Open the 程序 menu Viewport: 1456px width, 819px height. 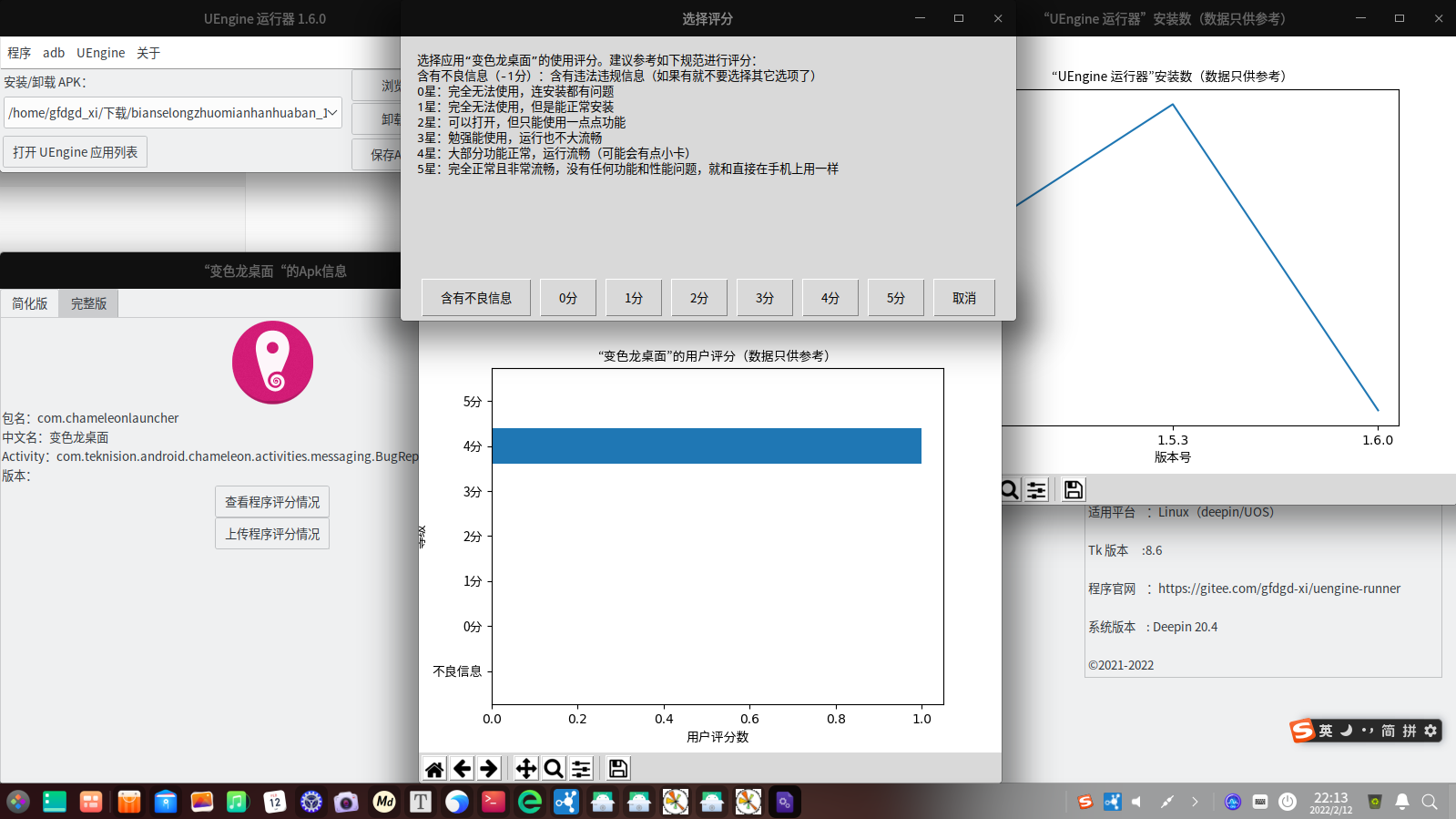point(19,53)
